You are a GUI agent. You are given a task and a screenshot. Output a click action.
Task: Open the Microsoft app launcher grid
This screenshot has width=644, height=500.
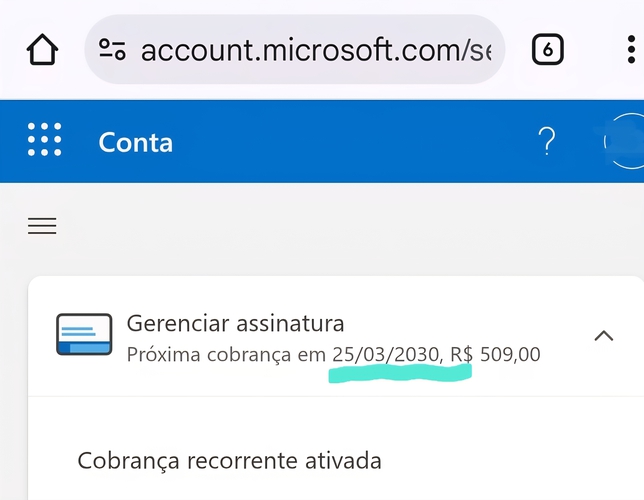coord(44,141)
